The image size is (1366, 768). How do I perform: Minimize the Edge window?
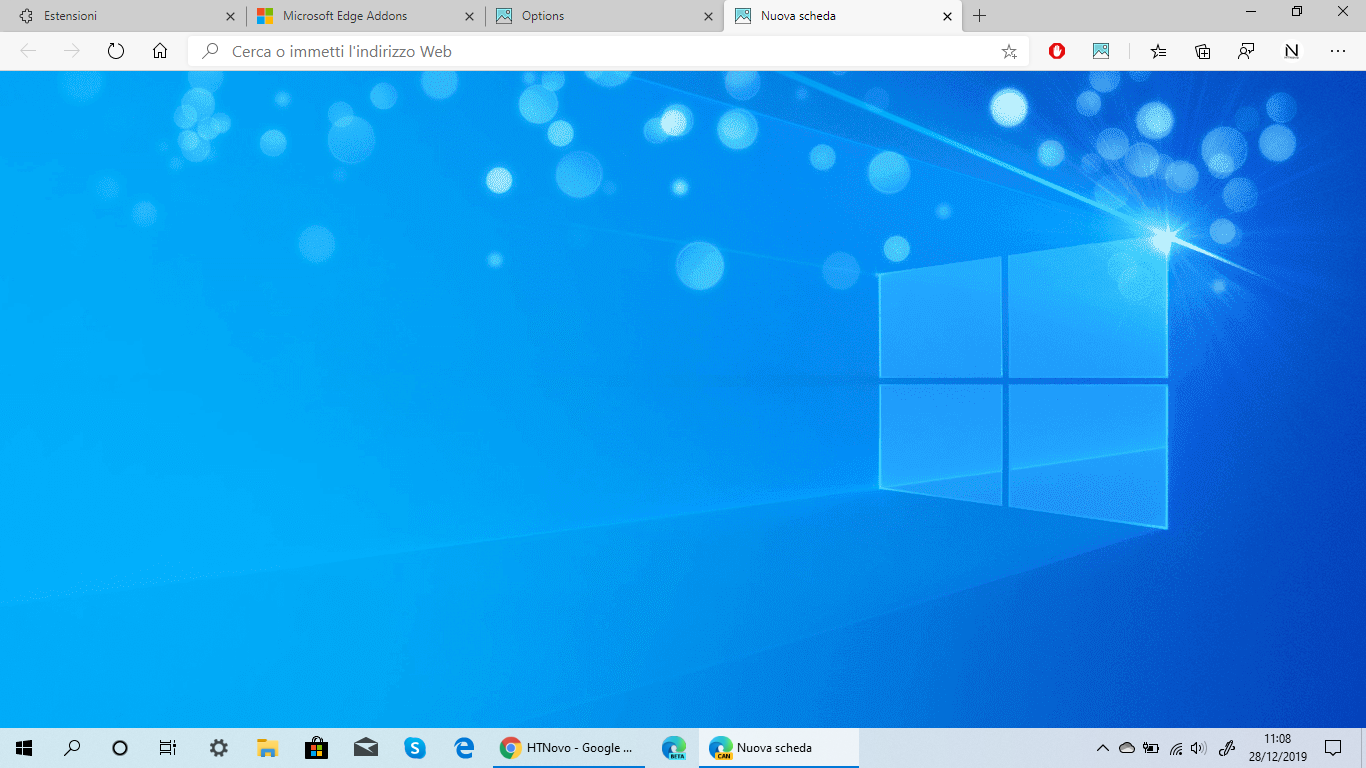coord(1251,11)
